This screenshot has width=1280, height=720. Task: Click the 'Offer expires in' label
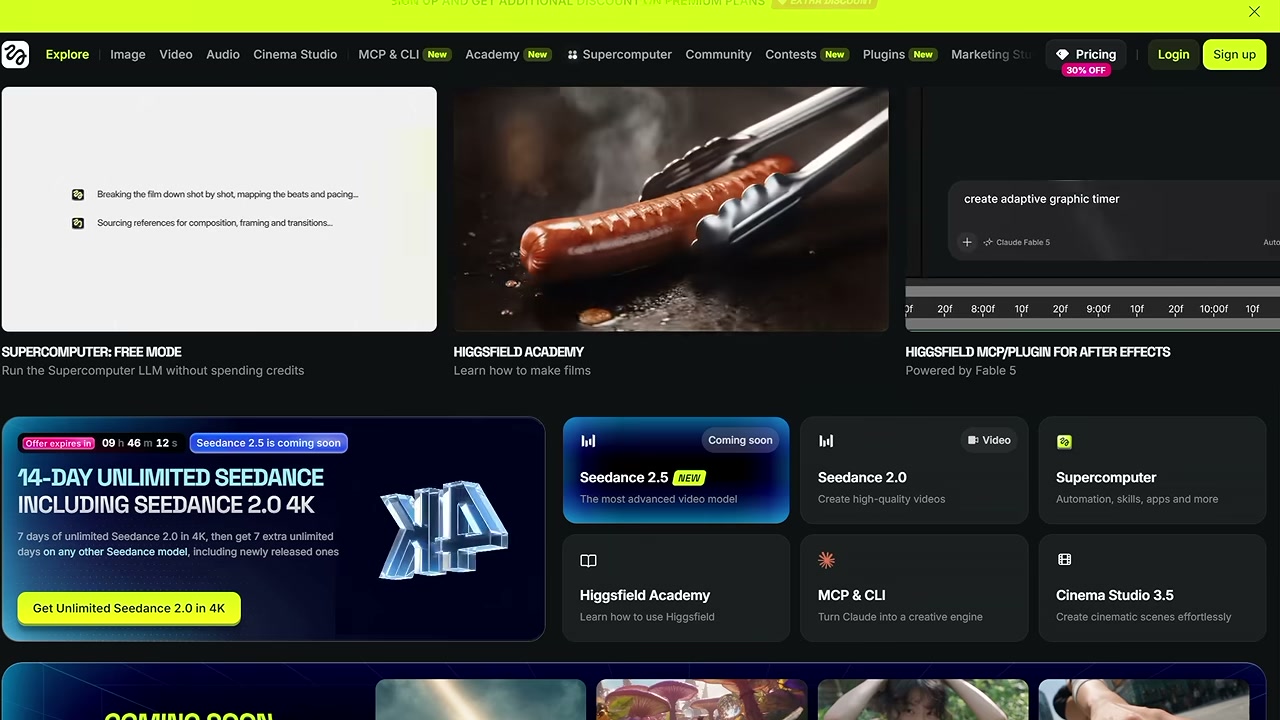59,443
